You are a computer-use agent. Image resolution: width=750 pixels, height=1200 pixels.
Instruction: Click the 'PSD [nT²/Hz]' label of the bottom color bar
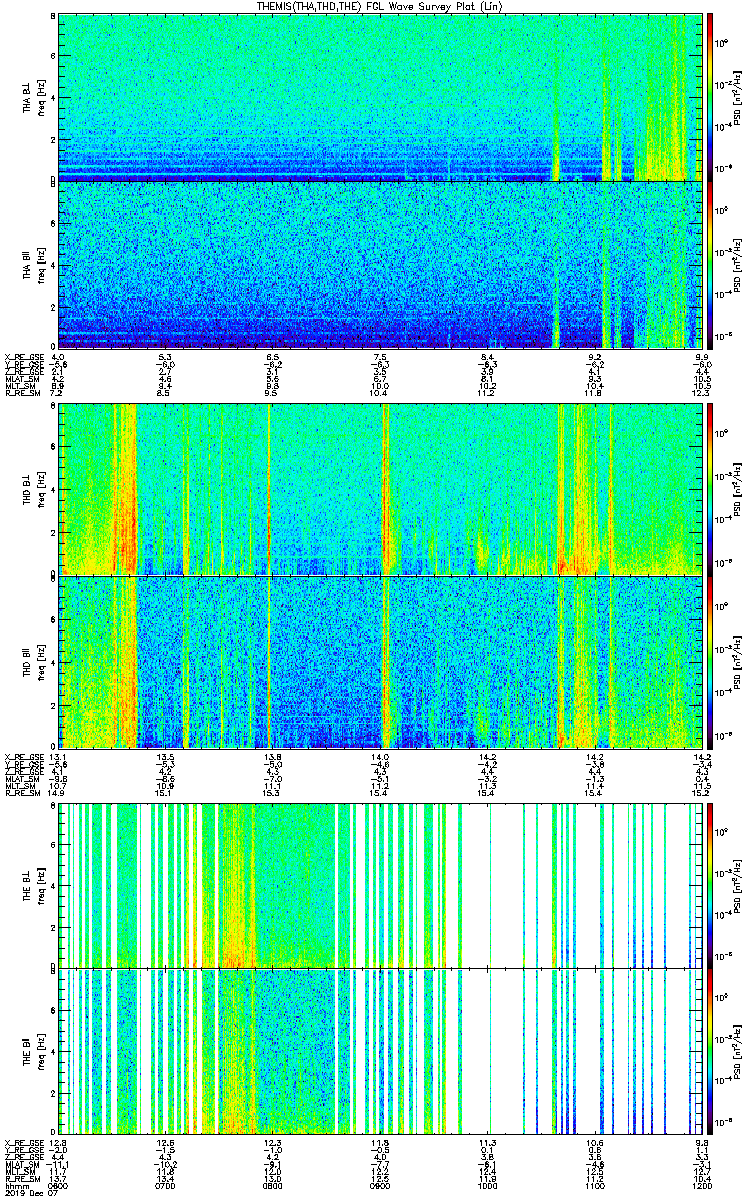pos(738,1052)
